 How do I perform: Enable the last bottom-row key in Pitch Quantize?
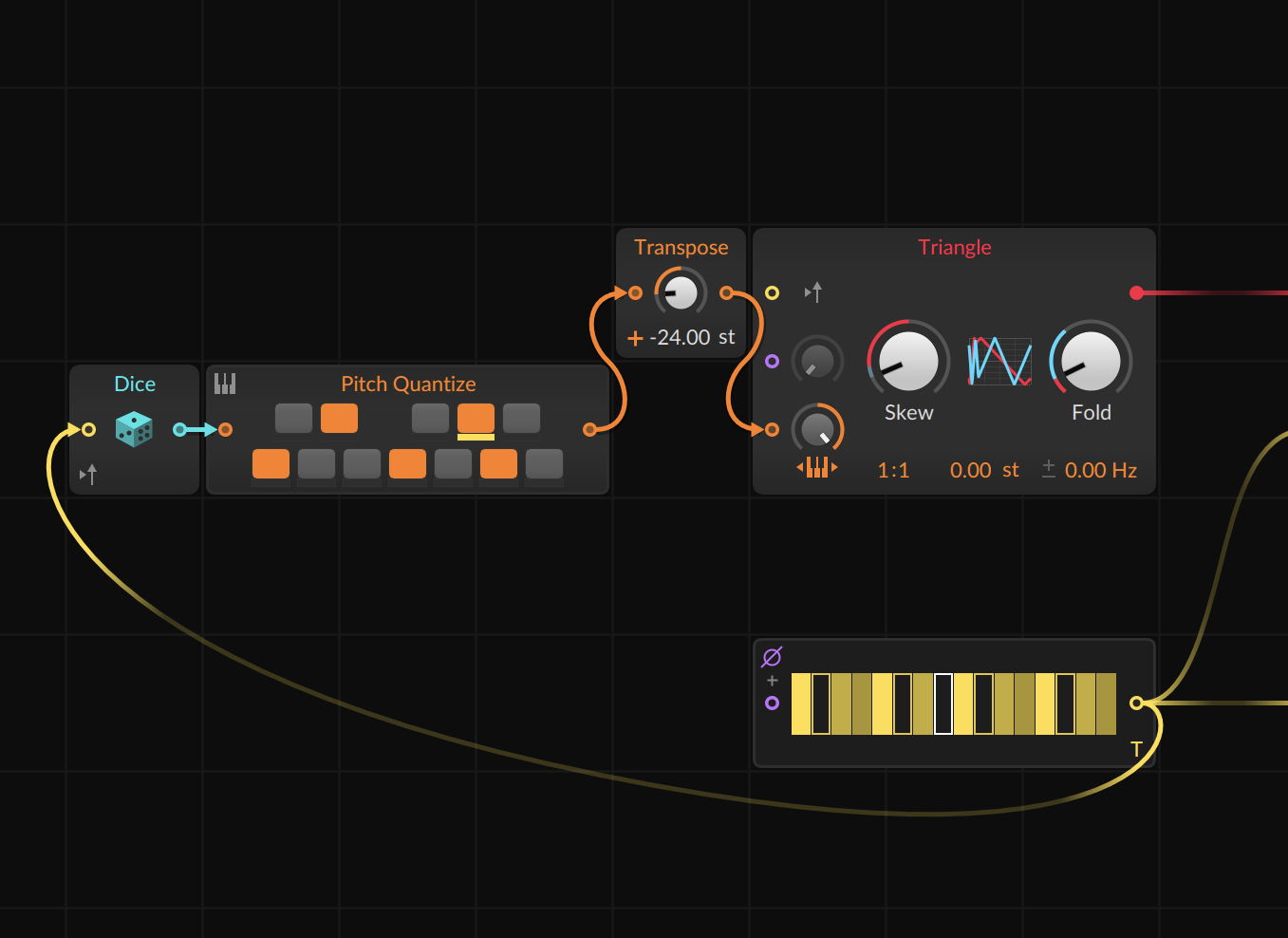(544, 463)
